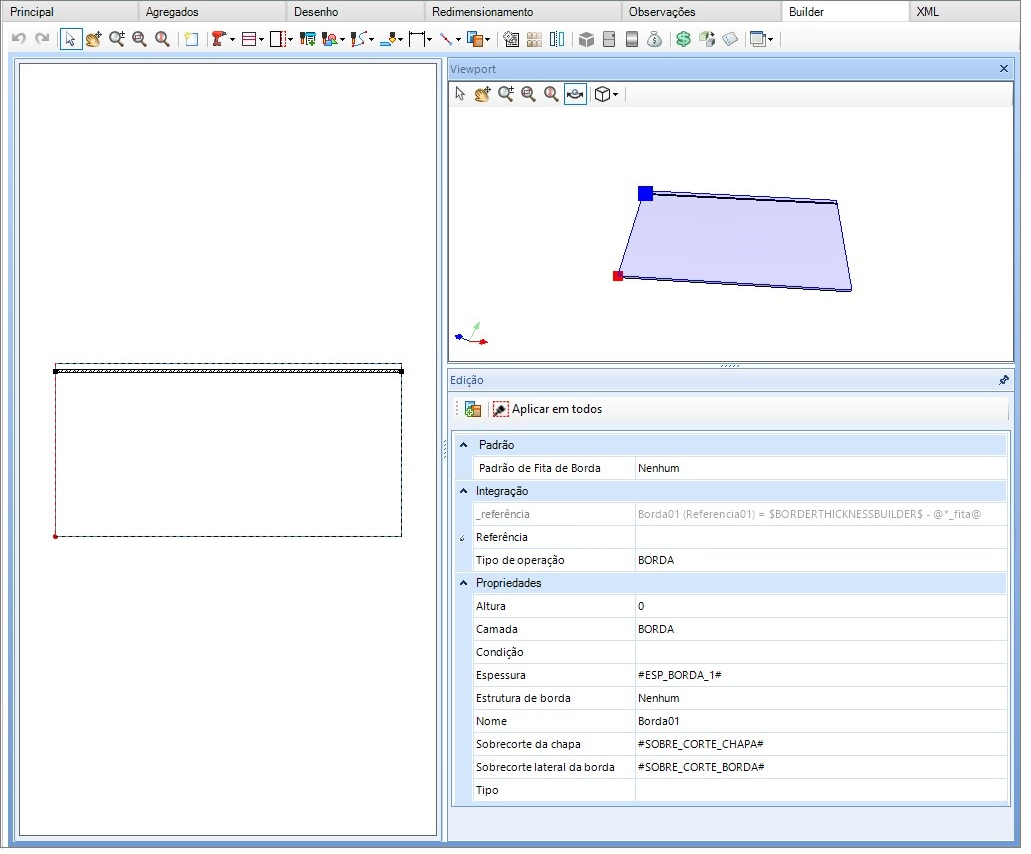Screen dimensions: 1031x854
Task: Click the zoom 1:1 magnifier in main toolbar
Action: [x=162, y=39]
